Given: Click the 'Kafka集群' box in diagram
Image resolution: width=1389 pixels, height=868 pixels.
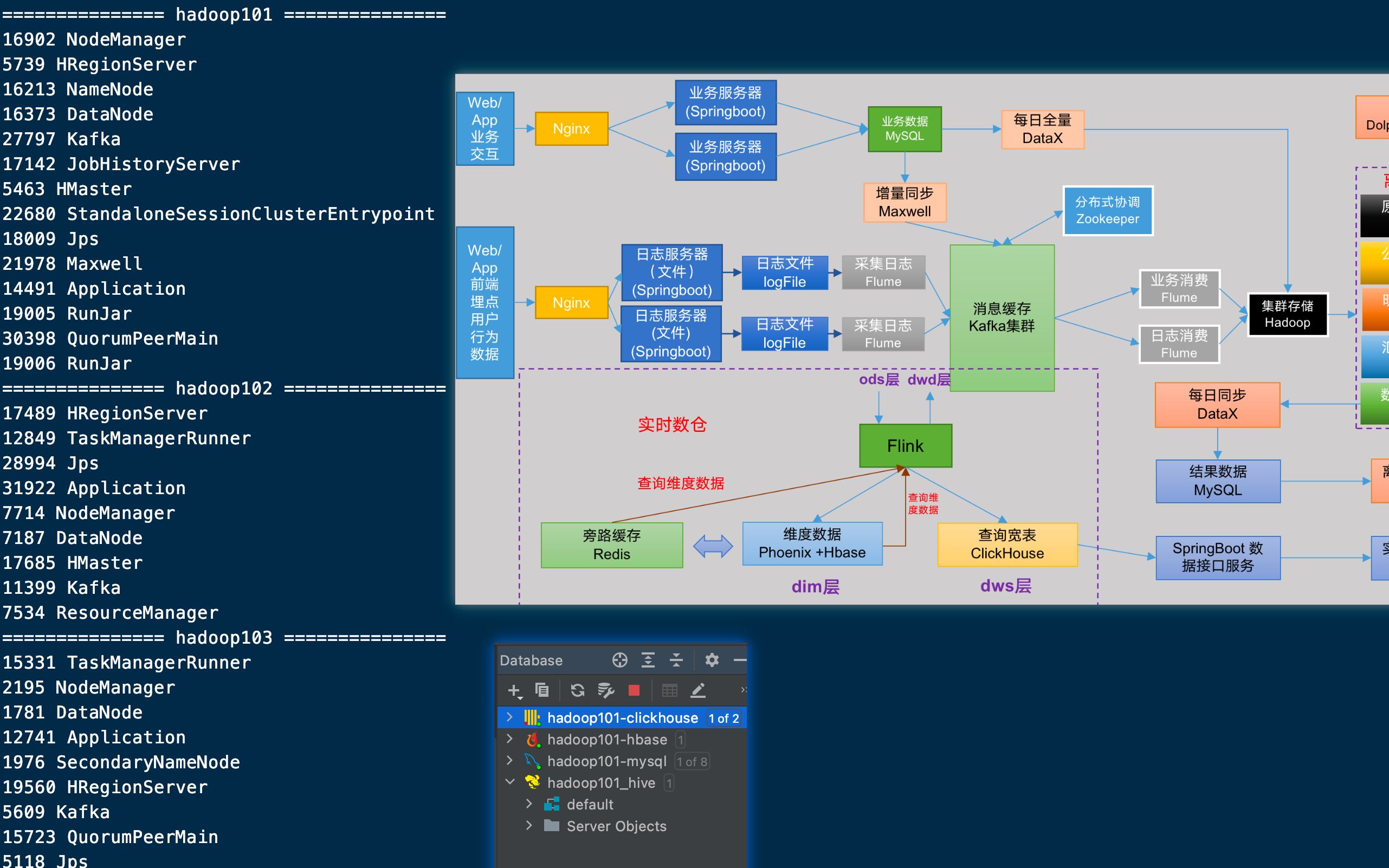Looking at the screenshot, I should pos(1002,318).
